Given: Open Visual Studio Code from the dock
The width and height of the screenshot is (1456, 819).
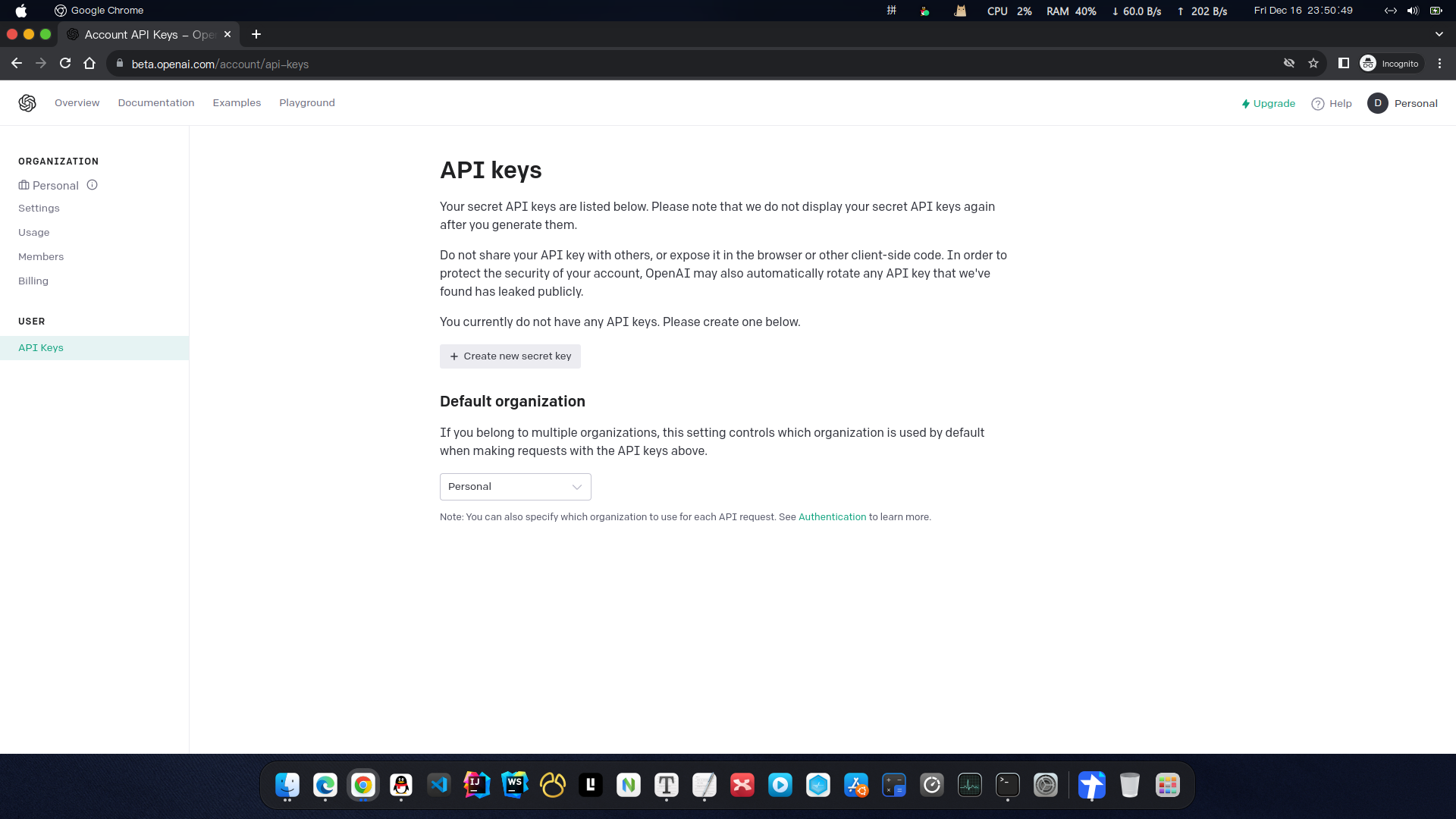Looking at the screenshot, I should pyautogui.click(x=439, y=785).
